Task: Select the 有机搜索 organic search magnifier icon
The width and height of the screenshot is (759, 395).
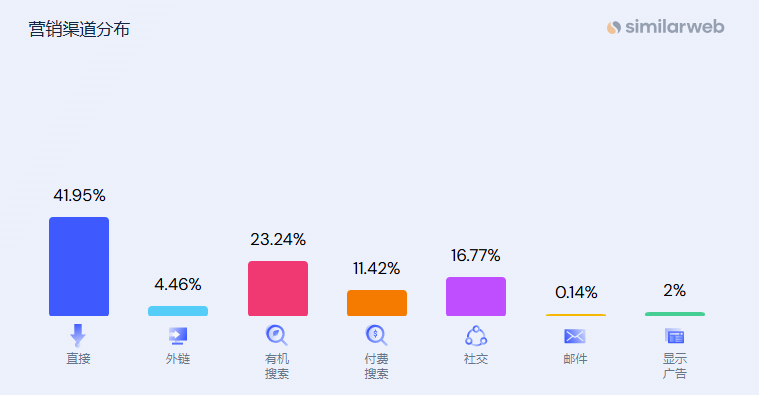Action: [x=277, y=335]
